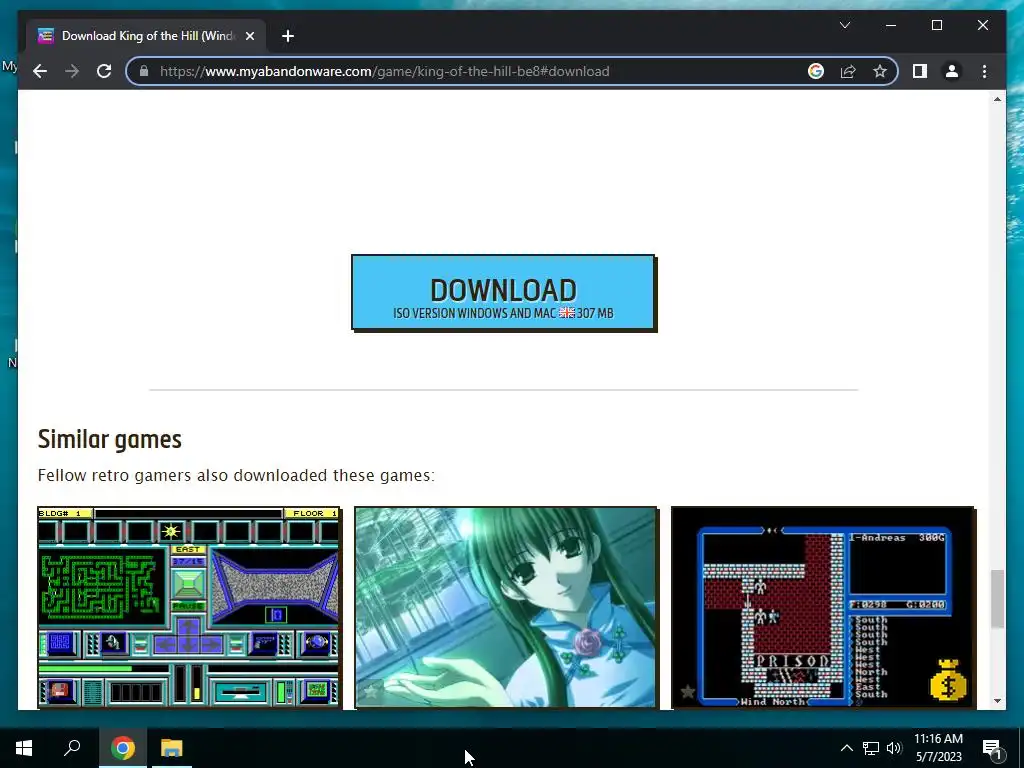Click star on anime game thumbnail

coord(372,690)
